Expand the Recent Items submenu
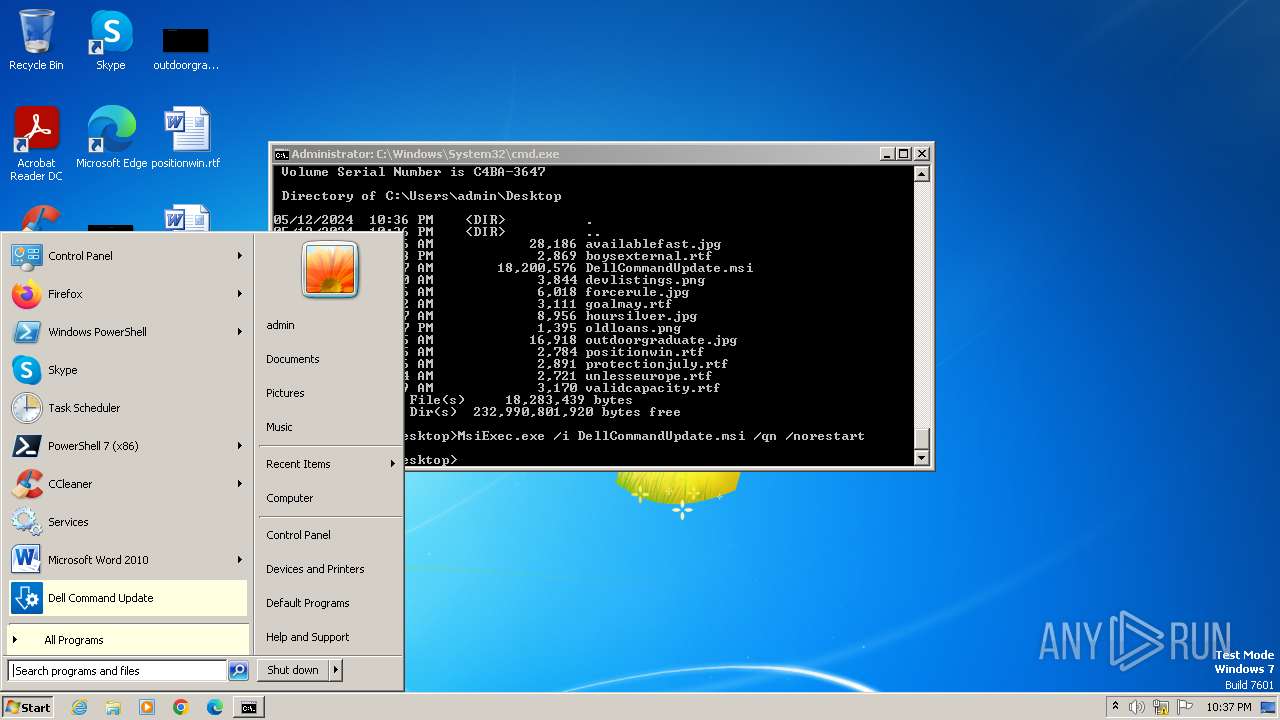1280x720 pixels. click(330, 464)
